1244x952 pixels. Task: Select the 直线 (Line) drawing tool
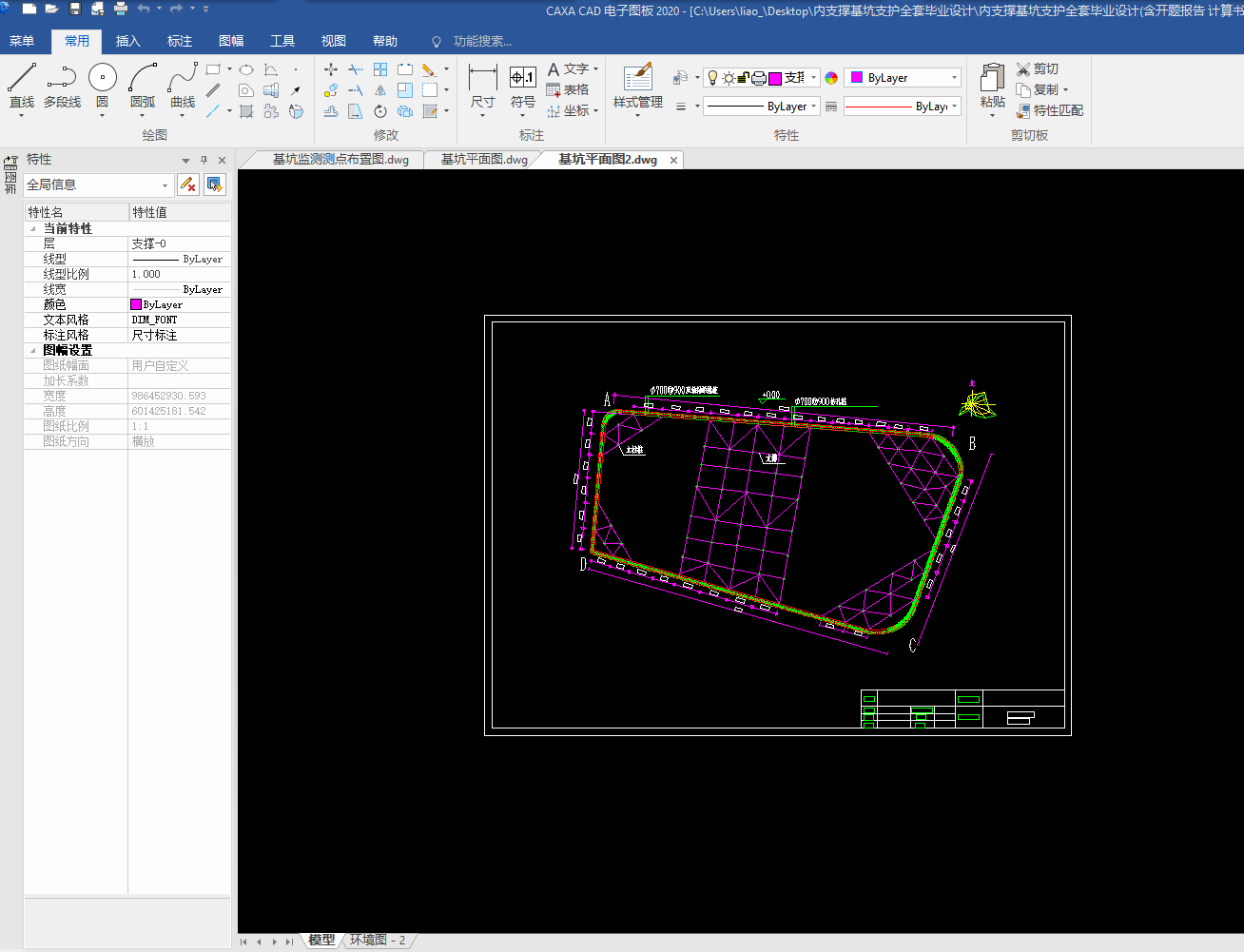pyautogui.click(x=21, y=86)
